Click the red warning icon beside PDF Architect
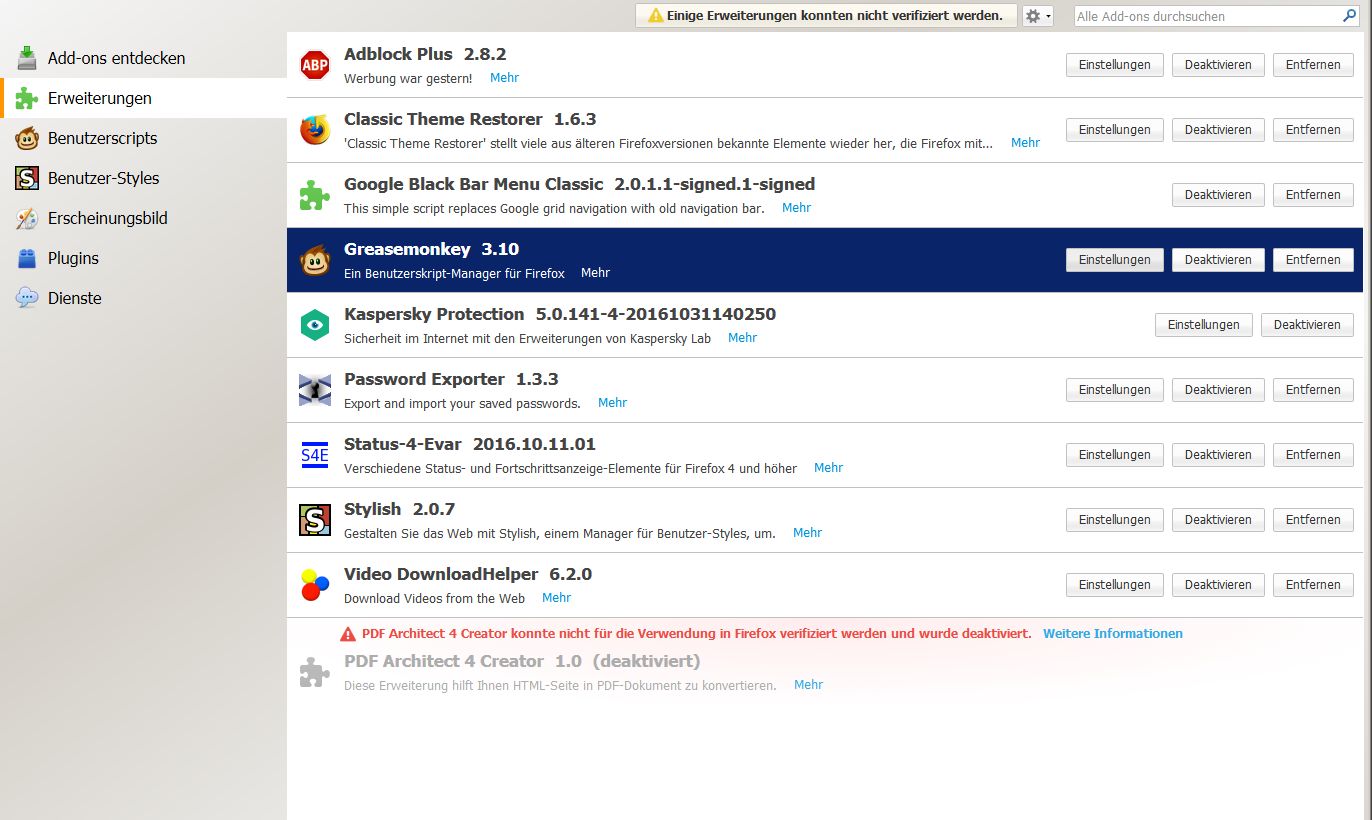 (x=348, y=634)
